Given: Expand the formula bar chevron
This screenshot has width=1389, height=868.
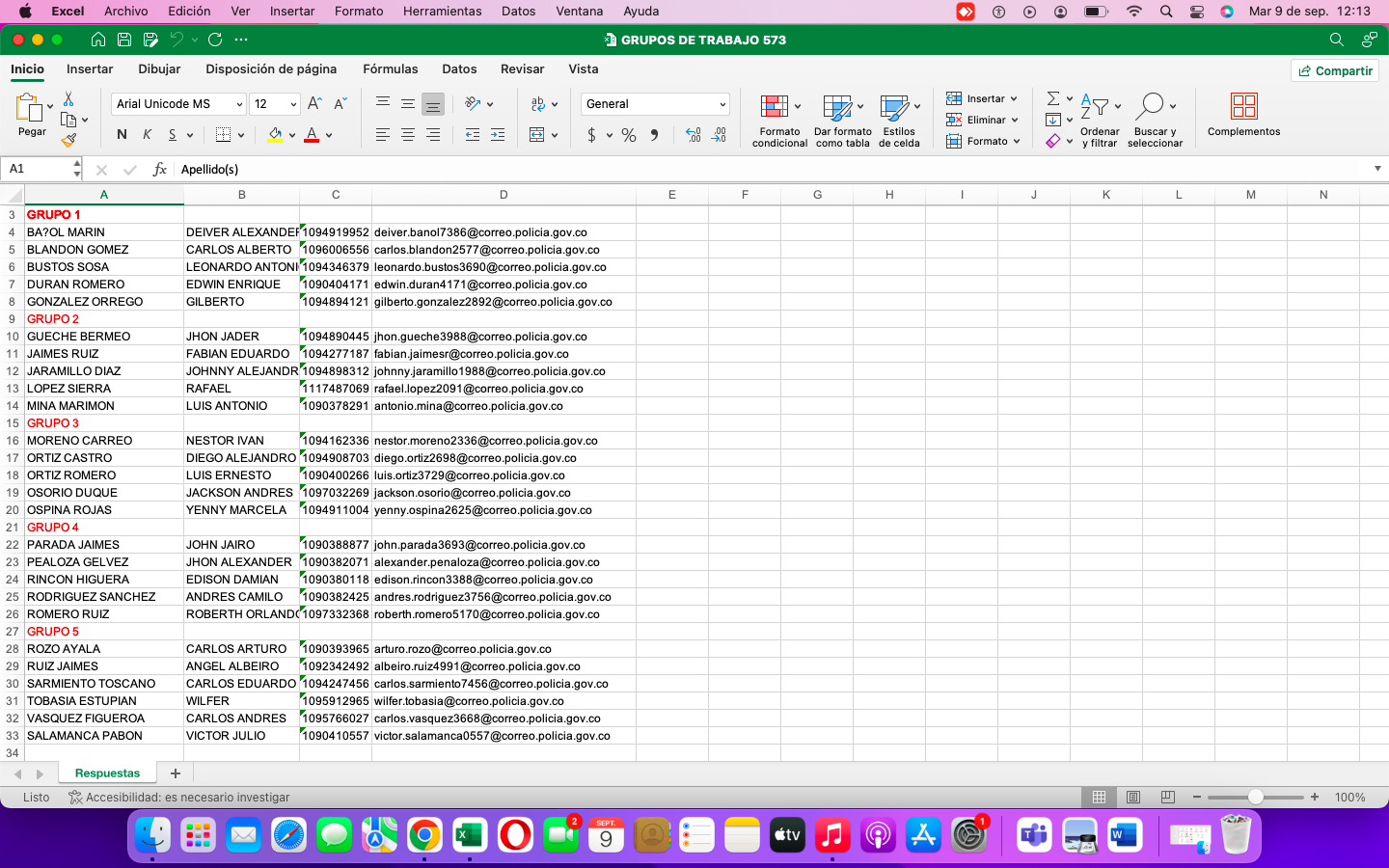Looking at the screenshot, I should pos(1377,169).
